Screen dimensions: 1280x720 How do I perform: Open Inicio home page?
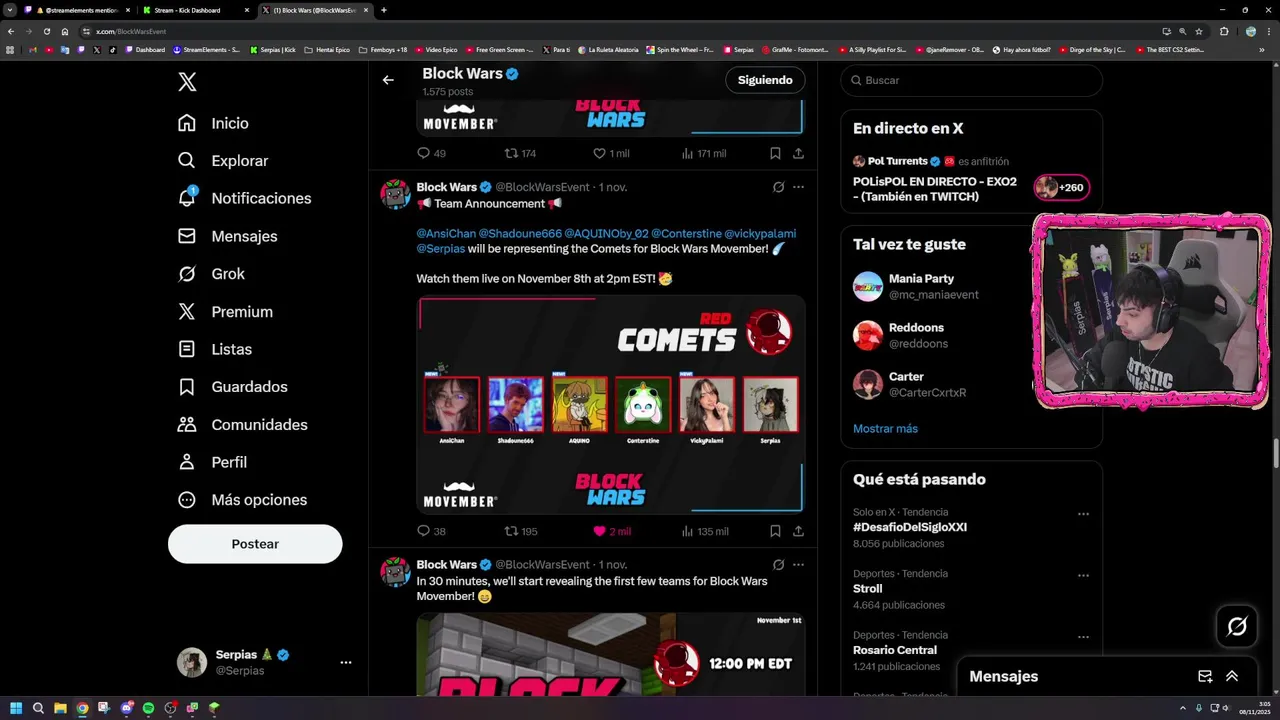(x=213, y=123)
